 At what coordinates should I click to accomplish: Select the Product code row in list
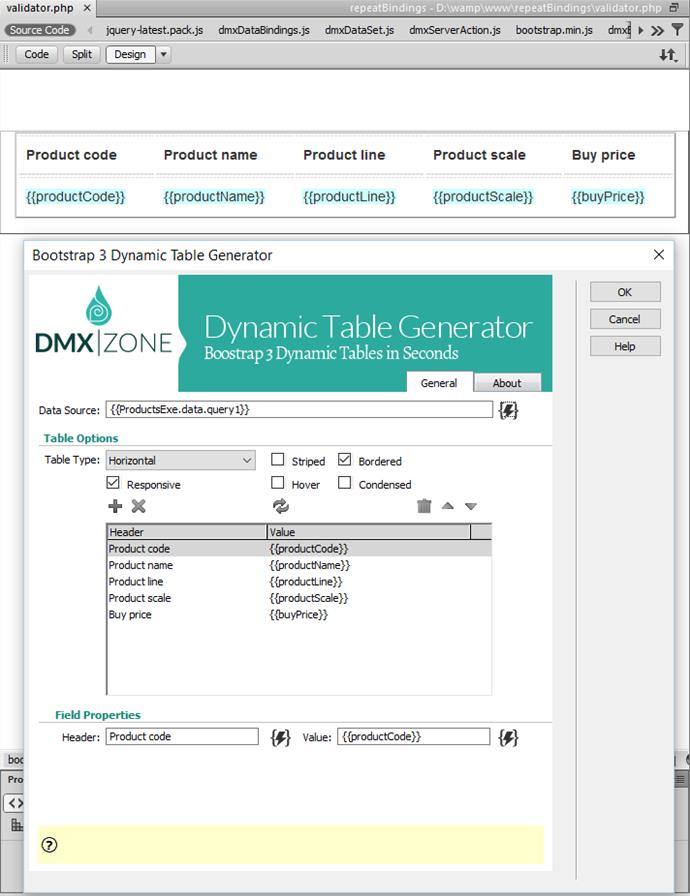point(299,549)
